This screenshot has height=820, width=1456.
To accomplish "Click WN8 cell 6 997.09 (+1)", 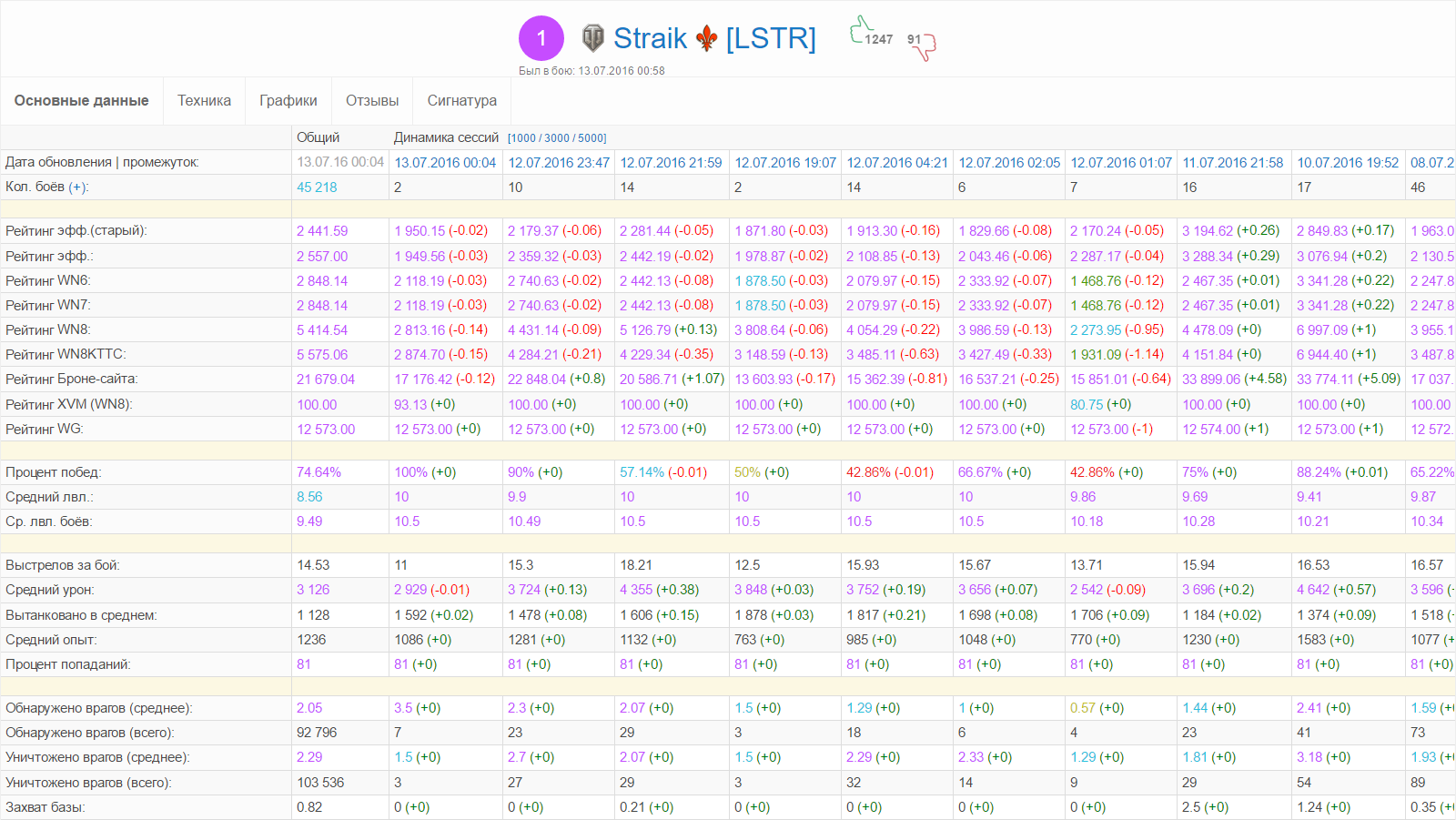I will click(x=1337, y=329).
